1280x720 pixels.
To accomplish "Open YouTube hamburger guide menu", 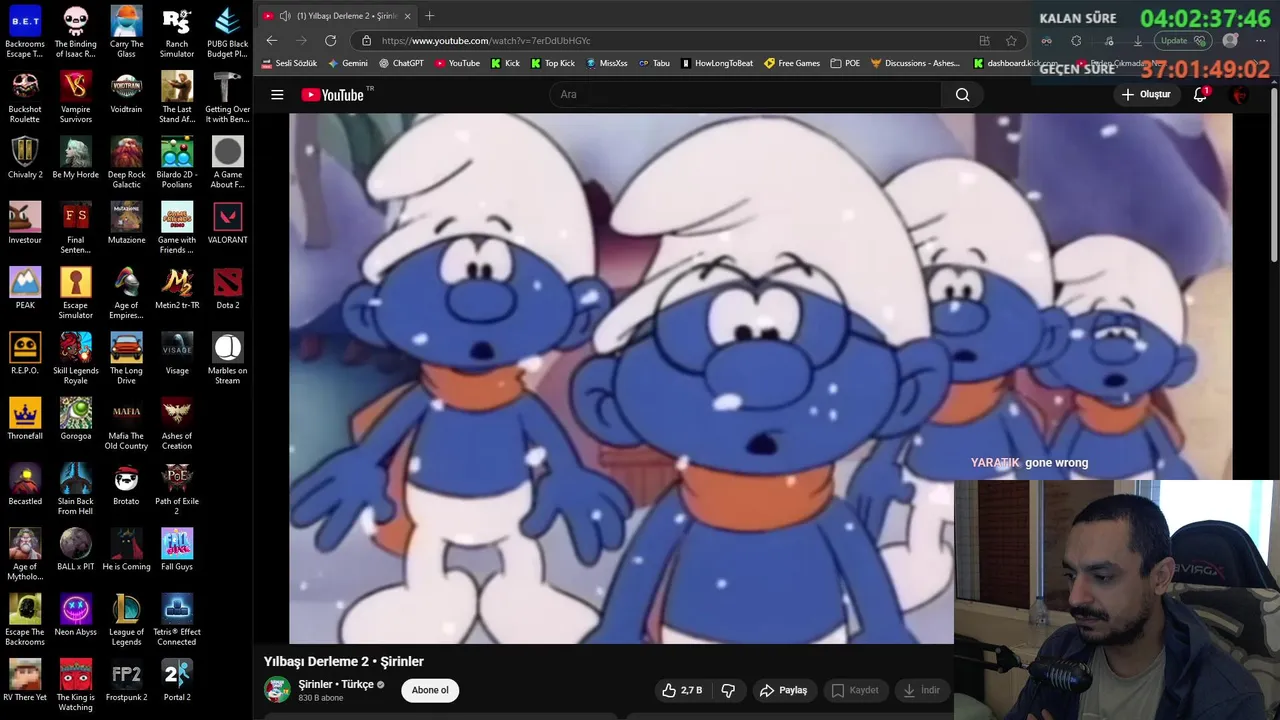I will coord(277,94).
